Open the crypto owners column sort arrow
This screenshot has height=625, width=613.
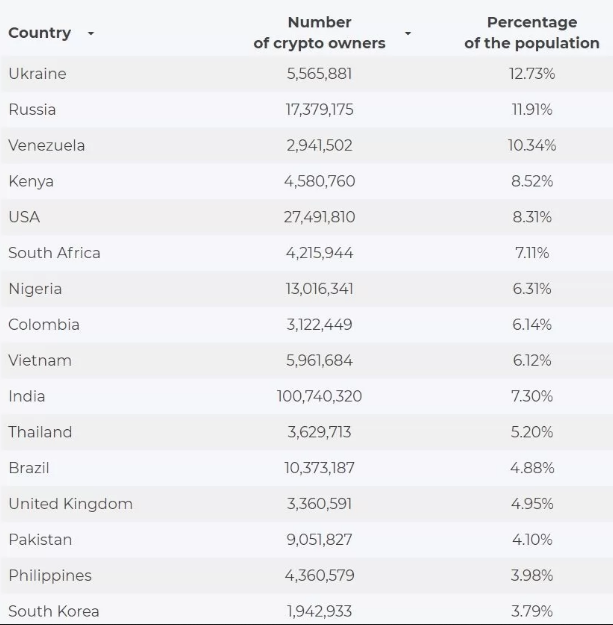point(407,34)
